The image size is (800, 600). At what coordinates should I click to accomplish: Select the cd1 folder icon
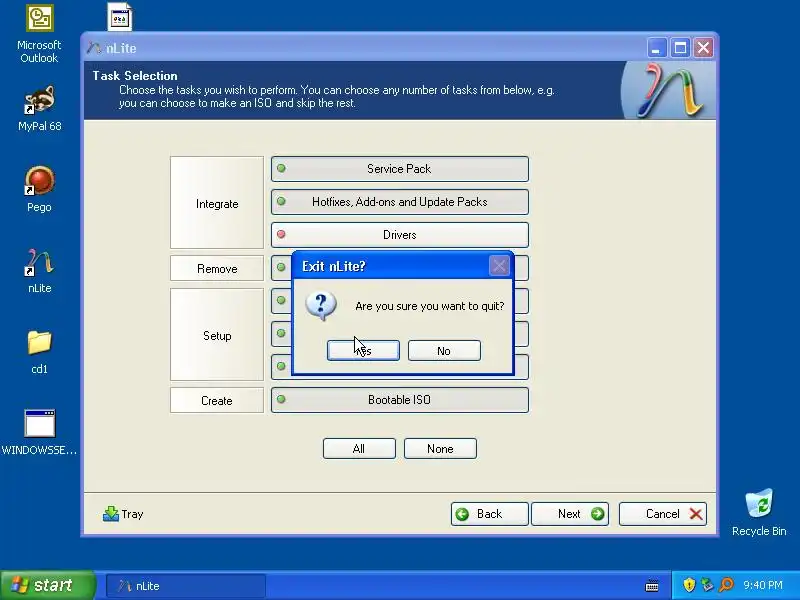coord(39,352)
